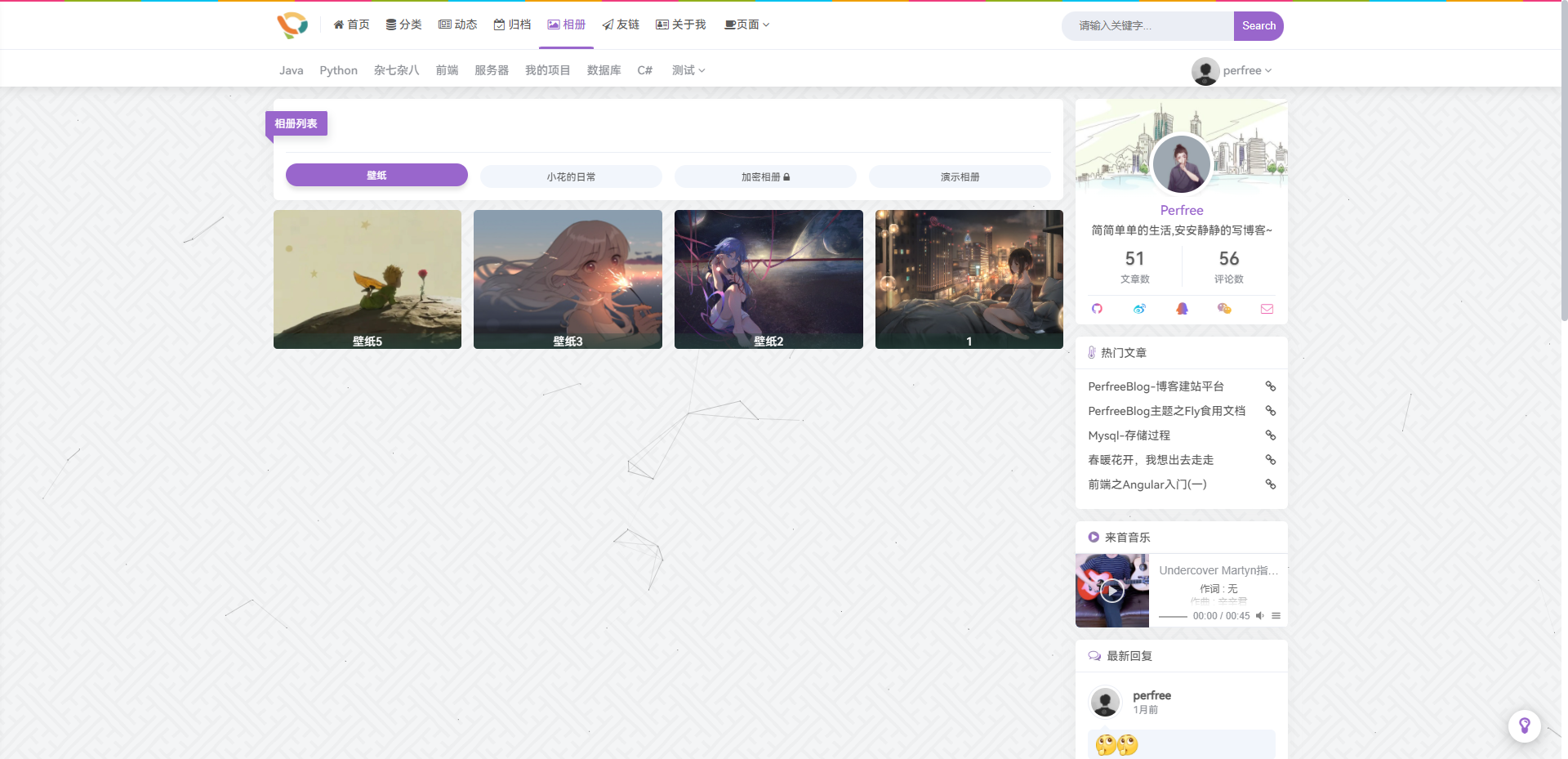The height and width of the screenshot is (759, 1568).
Task: Open the WeChat social icon
Action: pos(1224,309)
